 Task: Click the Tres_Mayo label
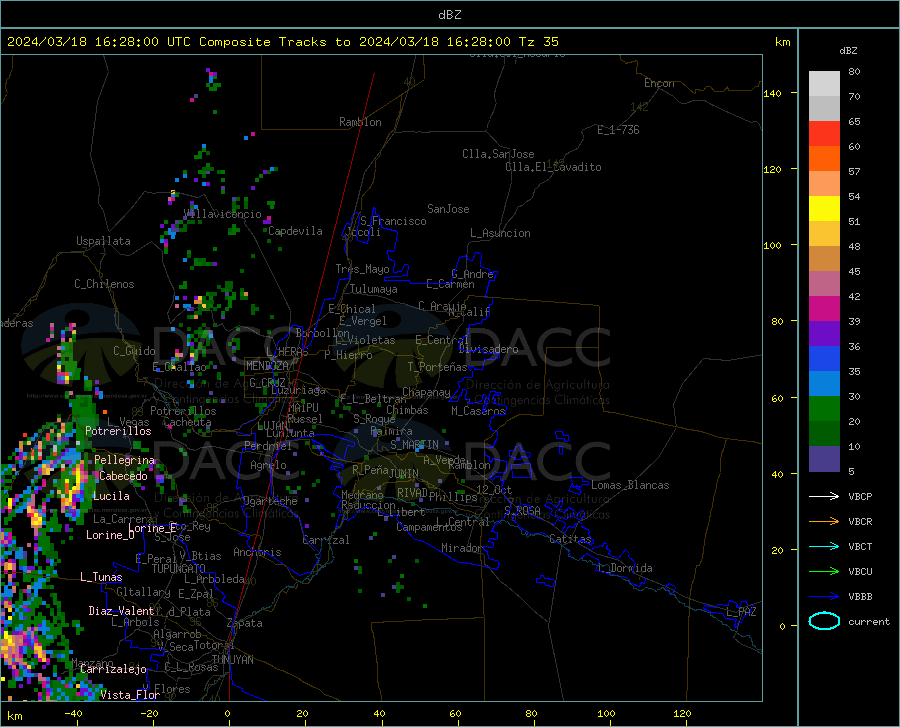[x=362, y=269]
